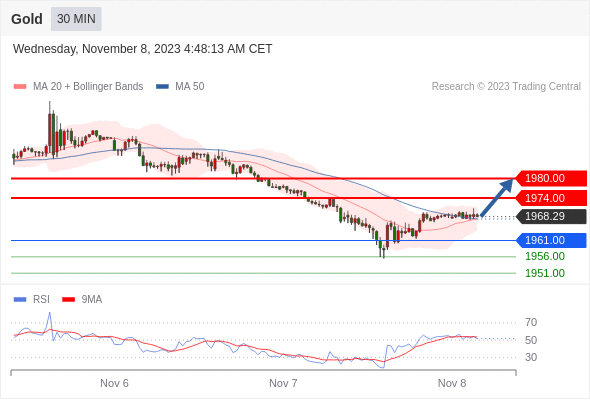Click the RSI legend swatch

tap(20, 300)
